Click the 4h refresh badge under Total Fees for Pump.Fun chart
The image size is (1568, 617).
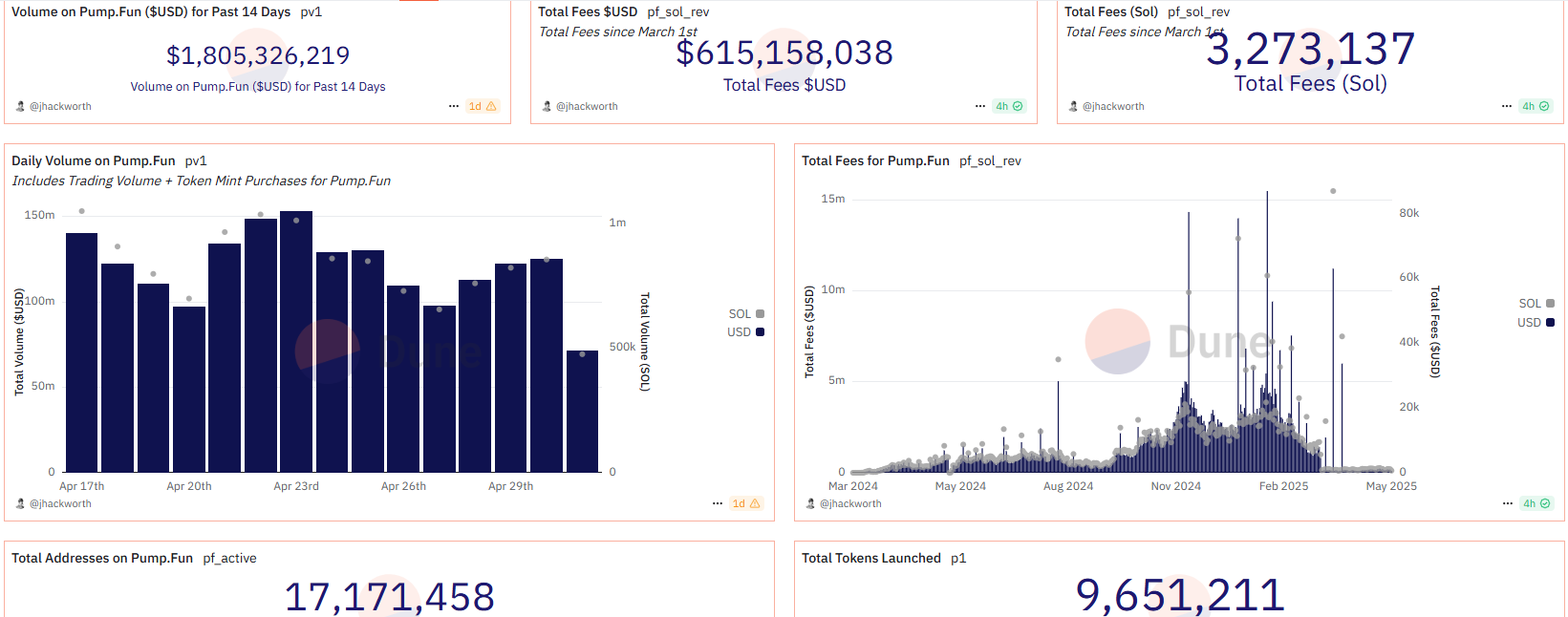click(x=1536, y=503)
